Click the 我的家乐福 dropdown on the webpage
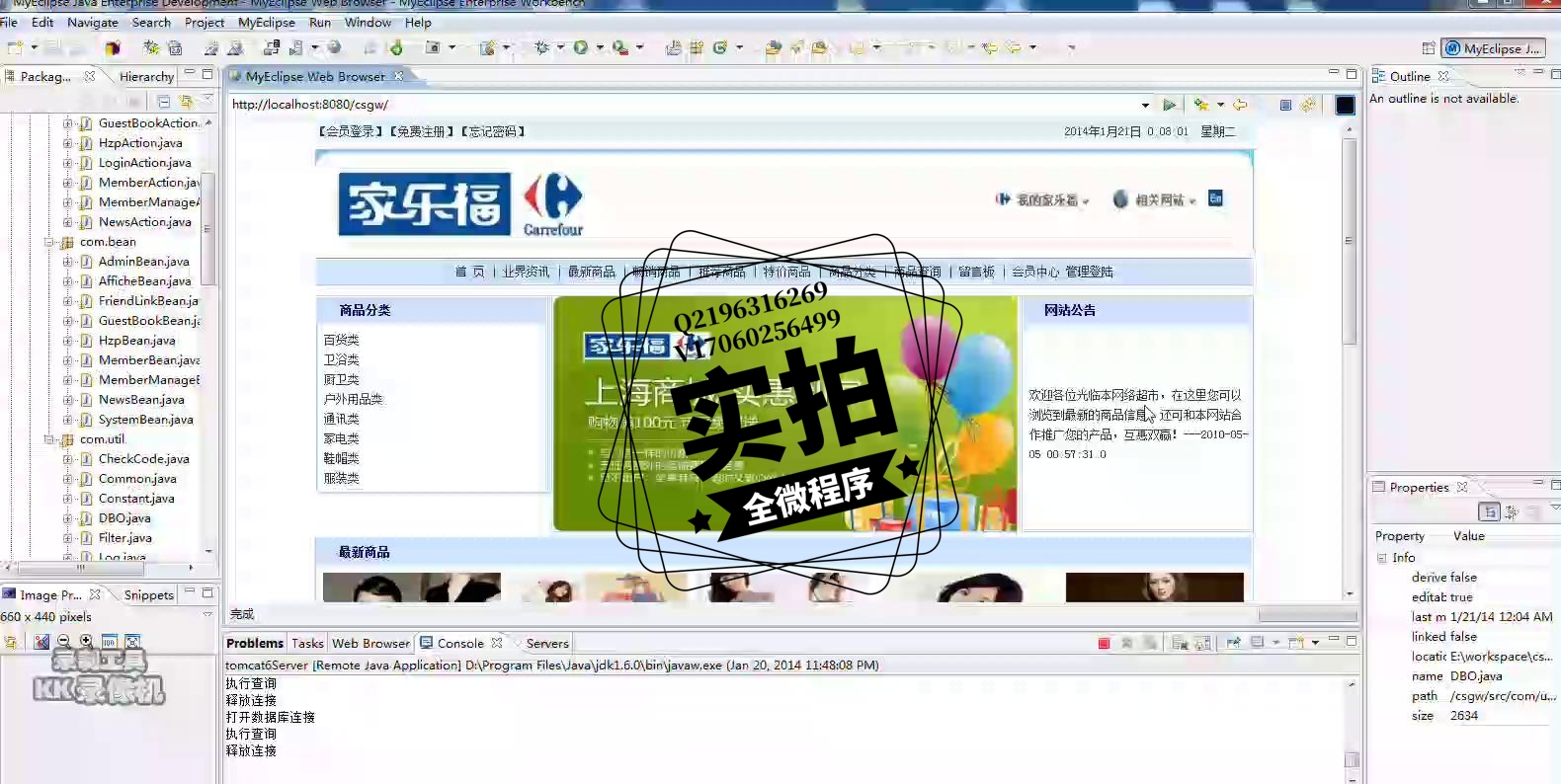This screenshot has width=1561, height=784. click(1042, 199)
